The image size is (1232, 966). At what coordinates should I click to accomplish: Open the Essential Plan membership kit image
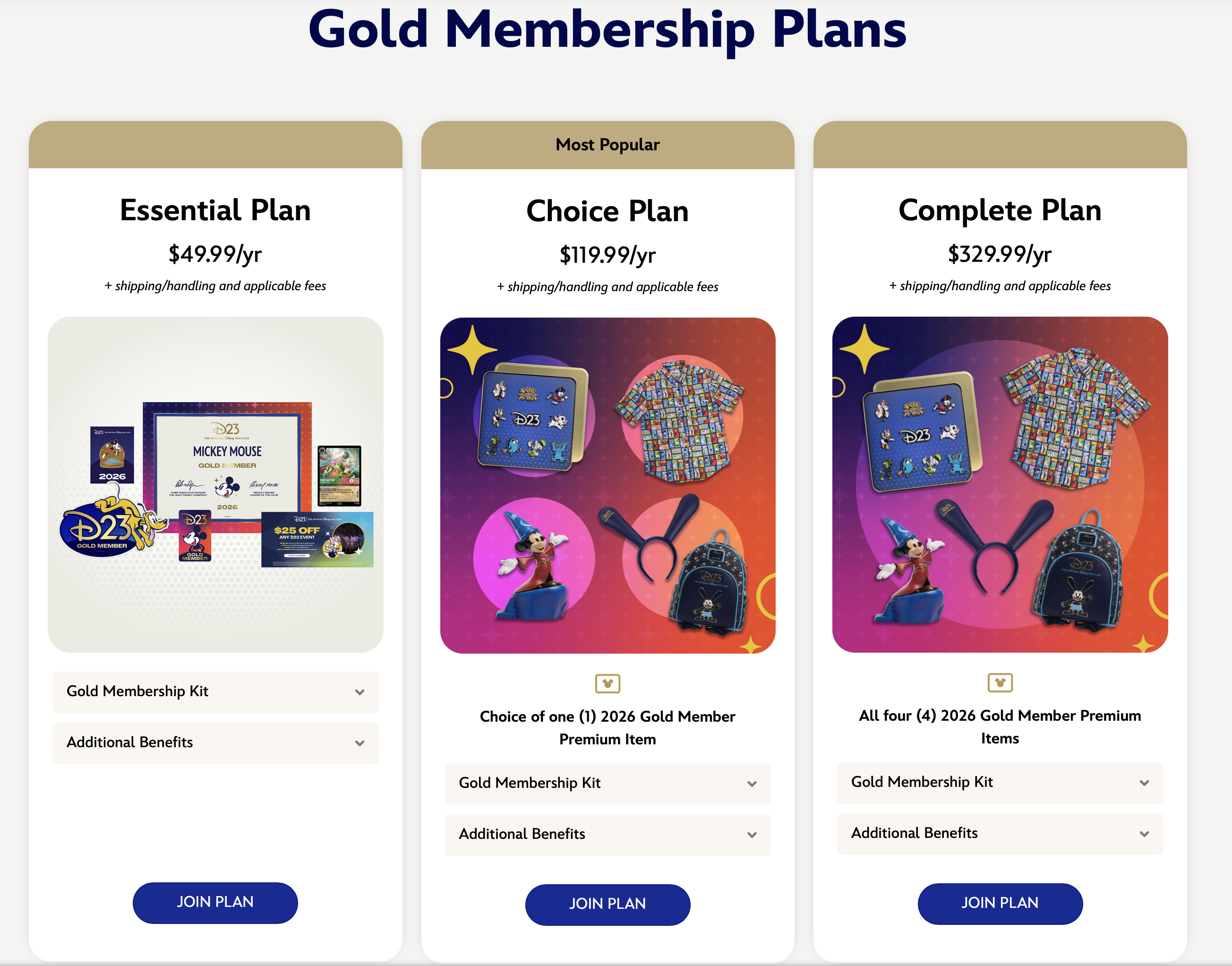click(215, 484)
